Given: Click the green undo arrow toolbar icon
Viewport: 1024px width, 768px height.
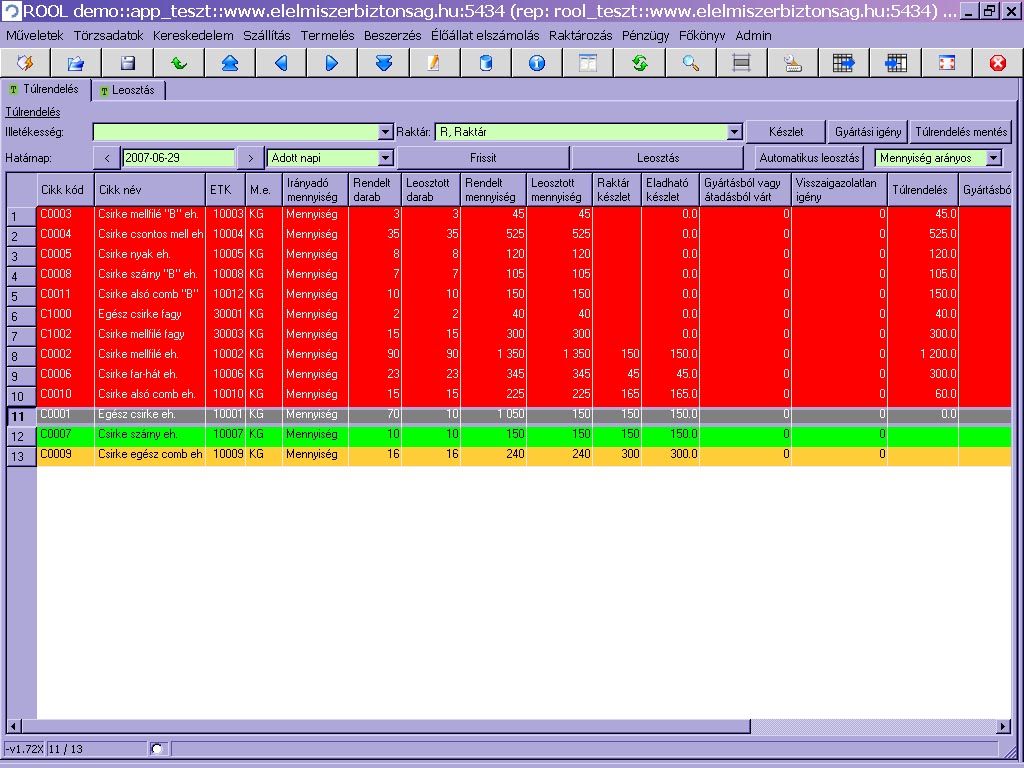Looking at the screenshot, I should (x=179, y=63).
